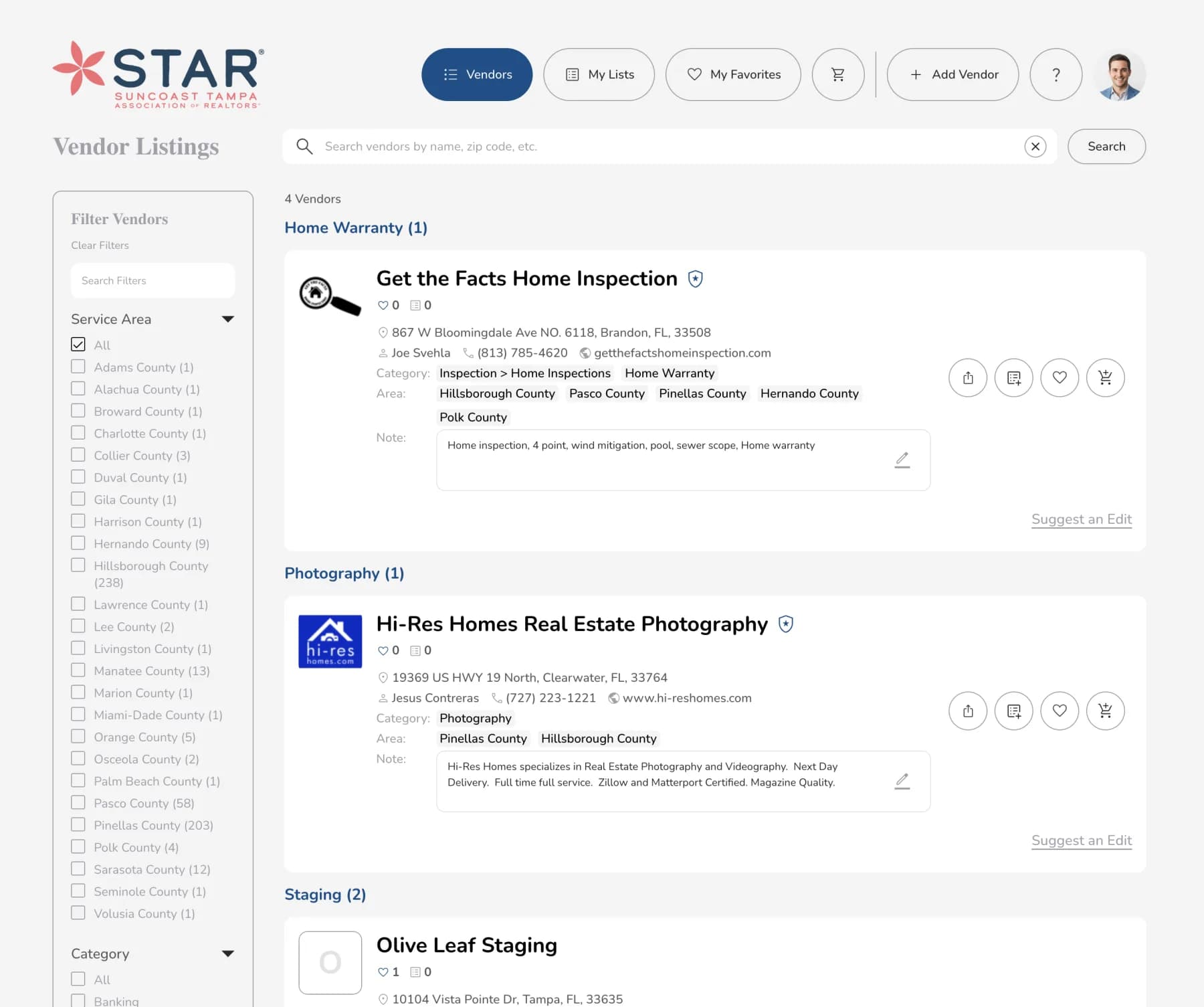Click verified shield badge on Get the Facts
The height and width of the screenshot is (1007, 1204).
point(695,279)
